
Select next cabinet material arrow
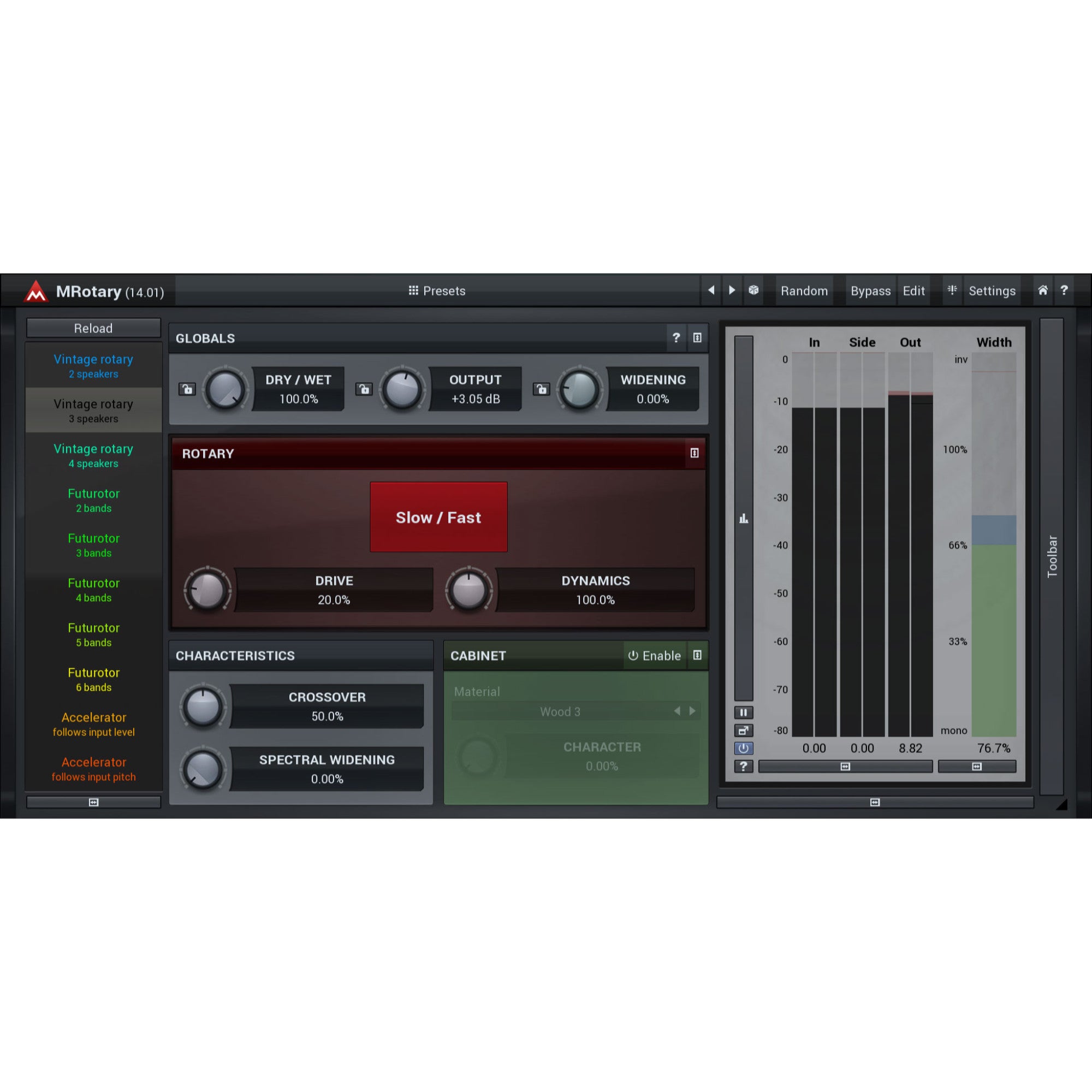click(692, 711)
